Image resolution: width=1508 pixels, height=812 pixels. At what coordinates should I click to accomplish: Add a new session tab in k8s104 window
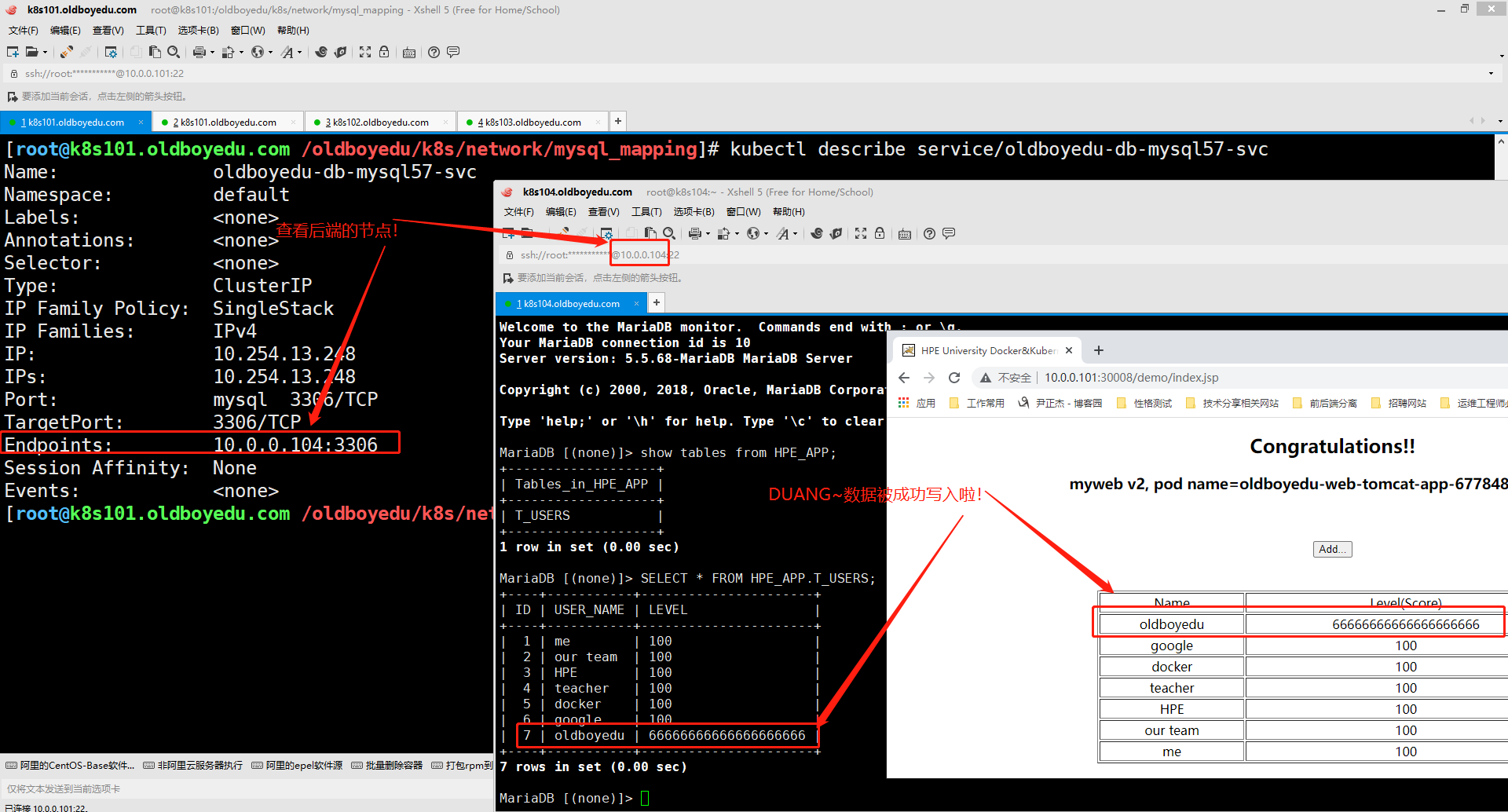(x=657, y=302)
